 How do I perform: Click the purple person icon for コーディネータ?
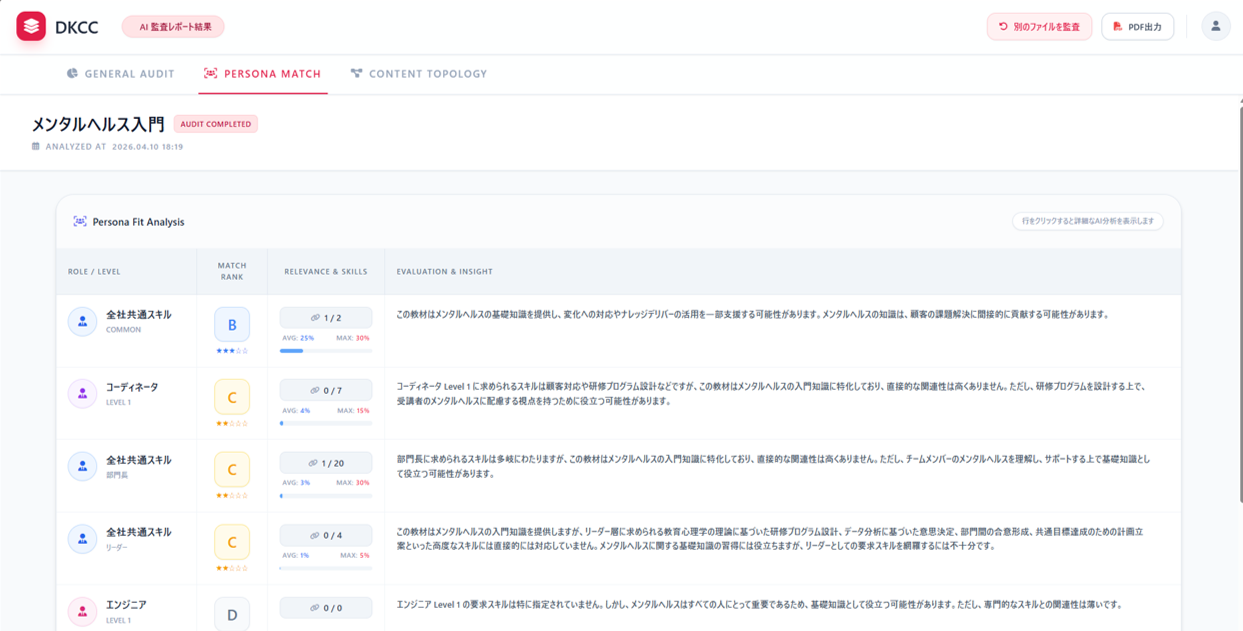[82, 394]
